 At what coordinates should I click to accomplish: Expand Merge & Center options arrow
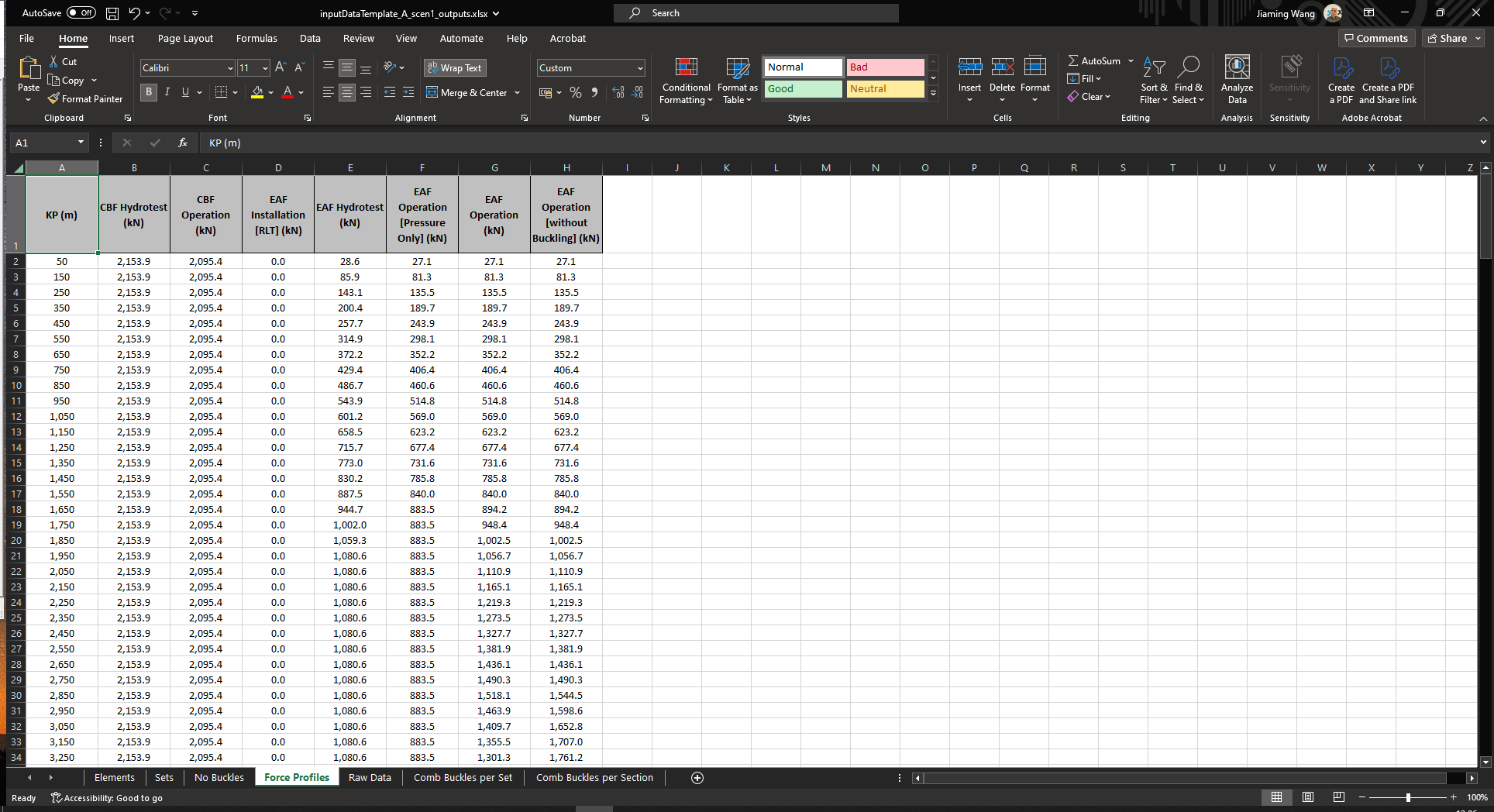pyautogui.click(x=517, y=93)
